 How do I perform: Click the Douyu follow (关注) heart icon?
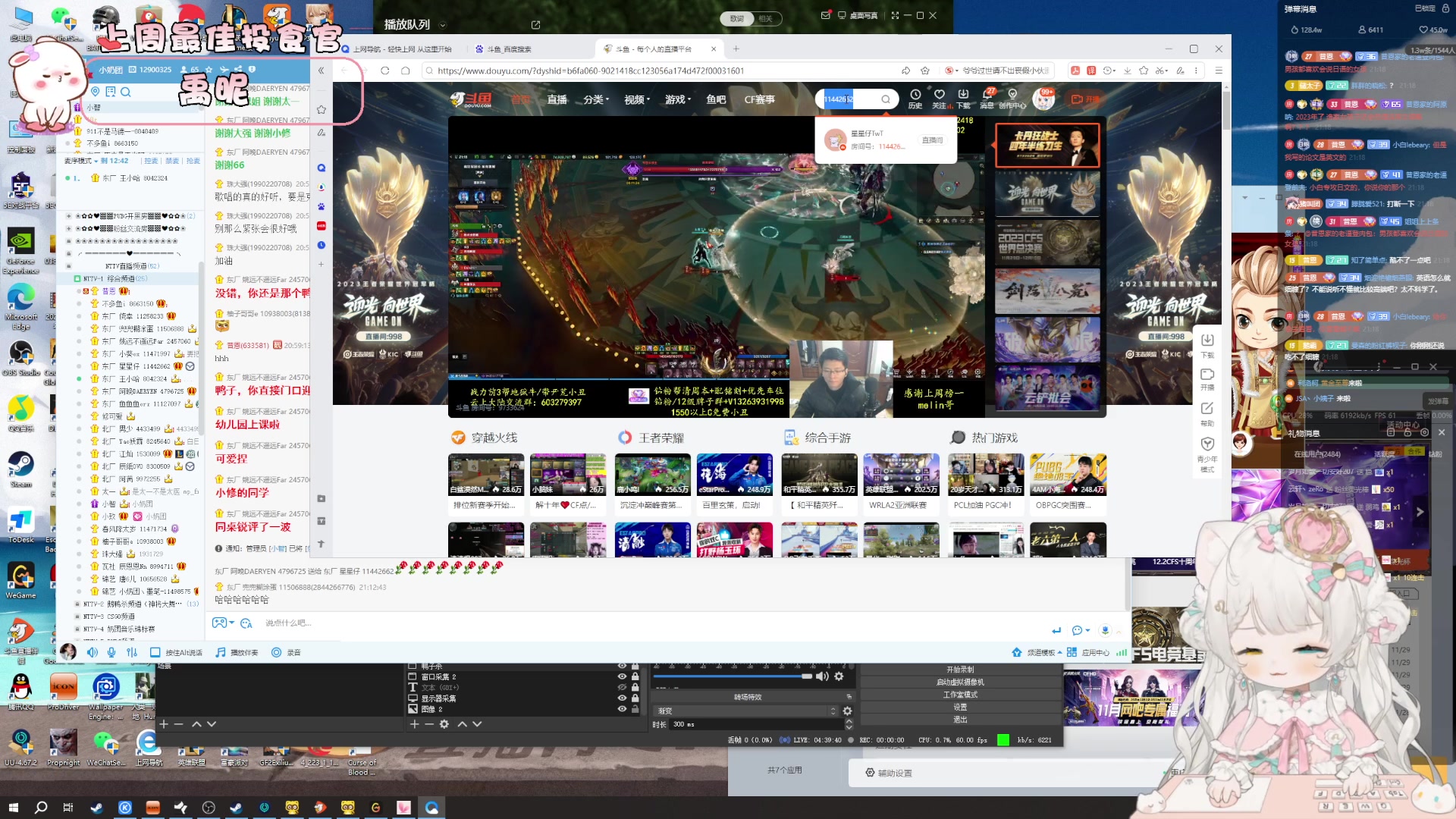939,95
